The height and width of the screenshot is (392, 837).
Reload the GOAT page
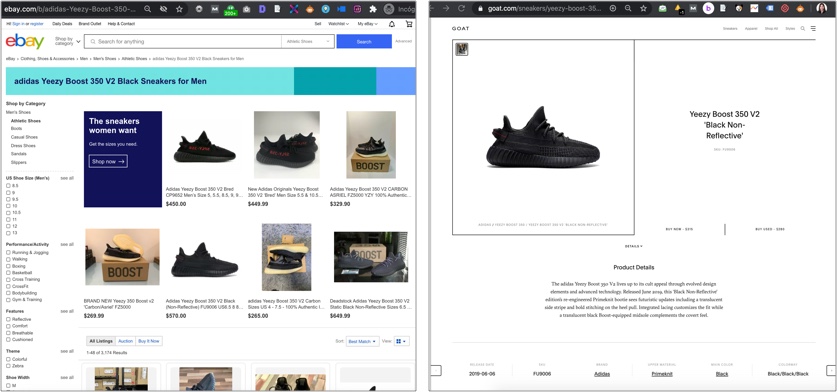point(462,9)
